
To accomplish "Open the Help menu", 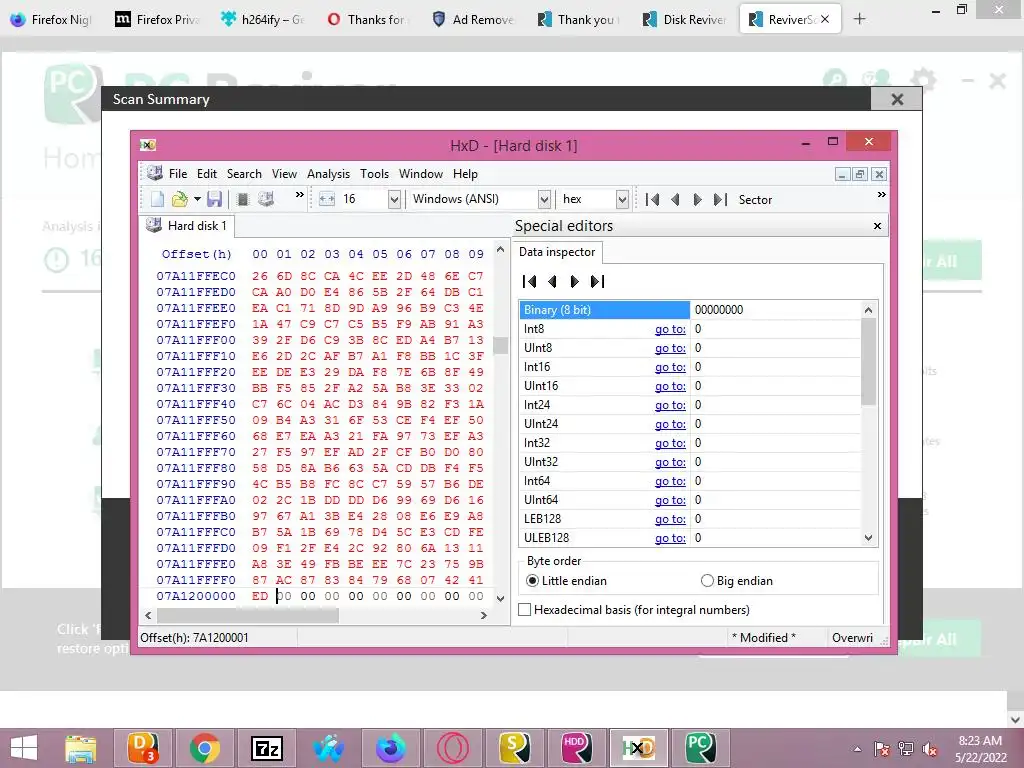I will [x=466, y=174].
